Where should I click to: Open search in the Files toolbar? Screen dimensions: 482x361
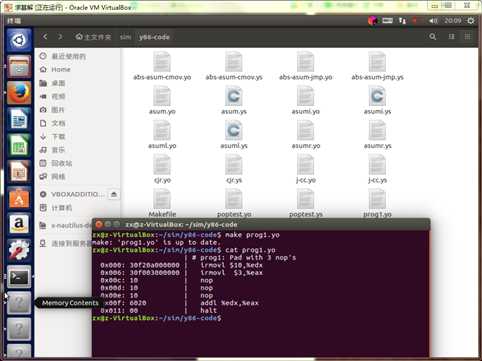point(433,37)
